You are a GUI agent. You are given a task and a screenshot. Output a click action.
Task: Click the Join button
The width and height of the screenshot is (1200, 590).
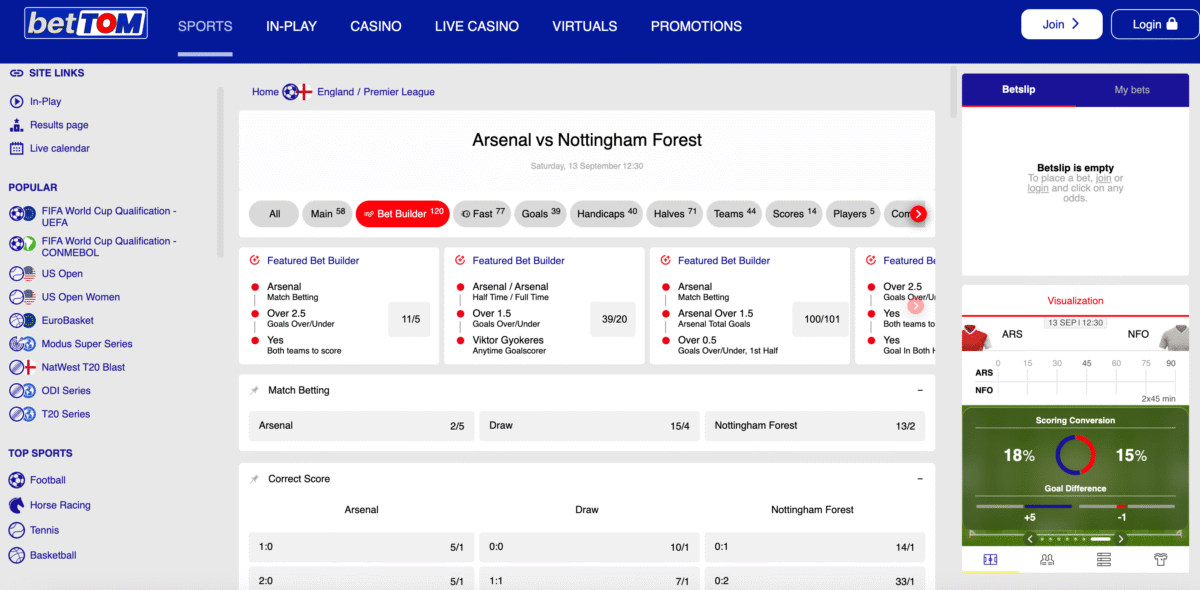coord(1061,24)
